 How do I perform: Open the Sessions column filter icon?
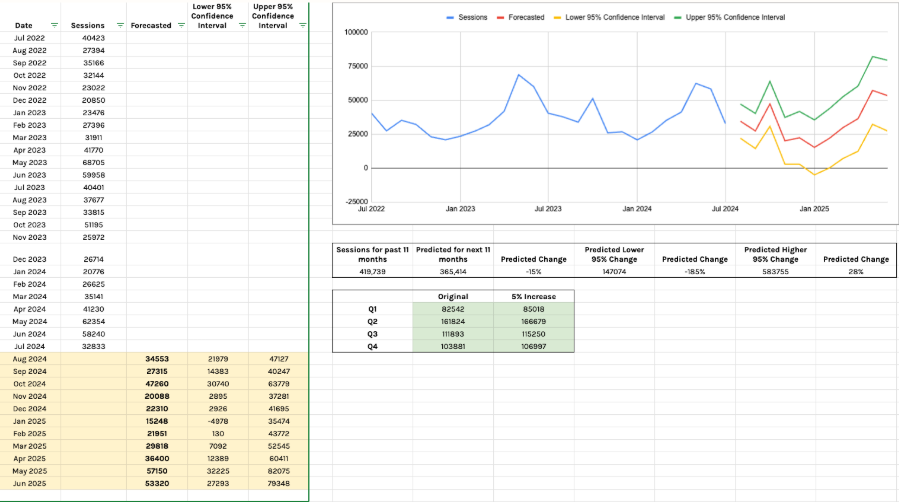[x=120, y=25]
